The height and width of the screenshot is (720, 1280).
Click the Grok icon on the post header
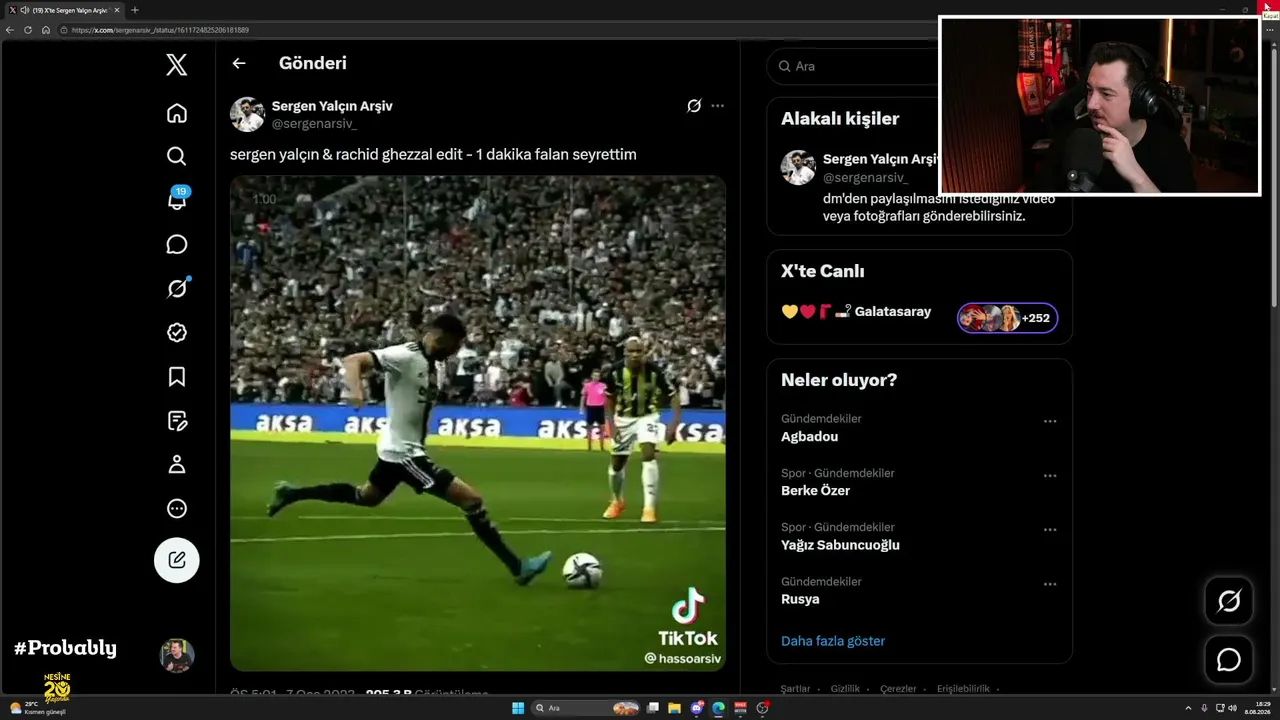tap(694, 105)
